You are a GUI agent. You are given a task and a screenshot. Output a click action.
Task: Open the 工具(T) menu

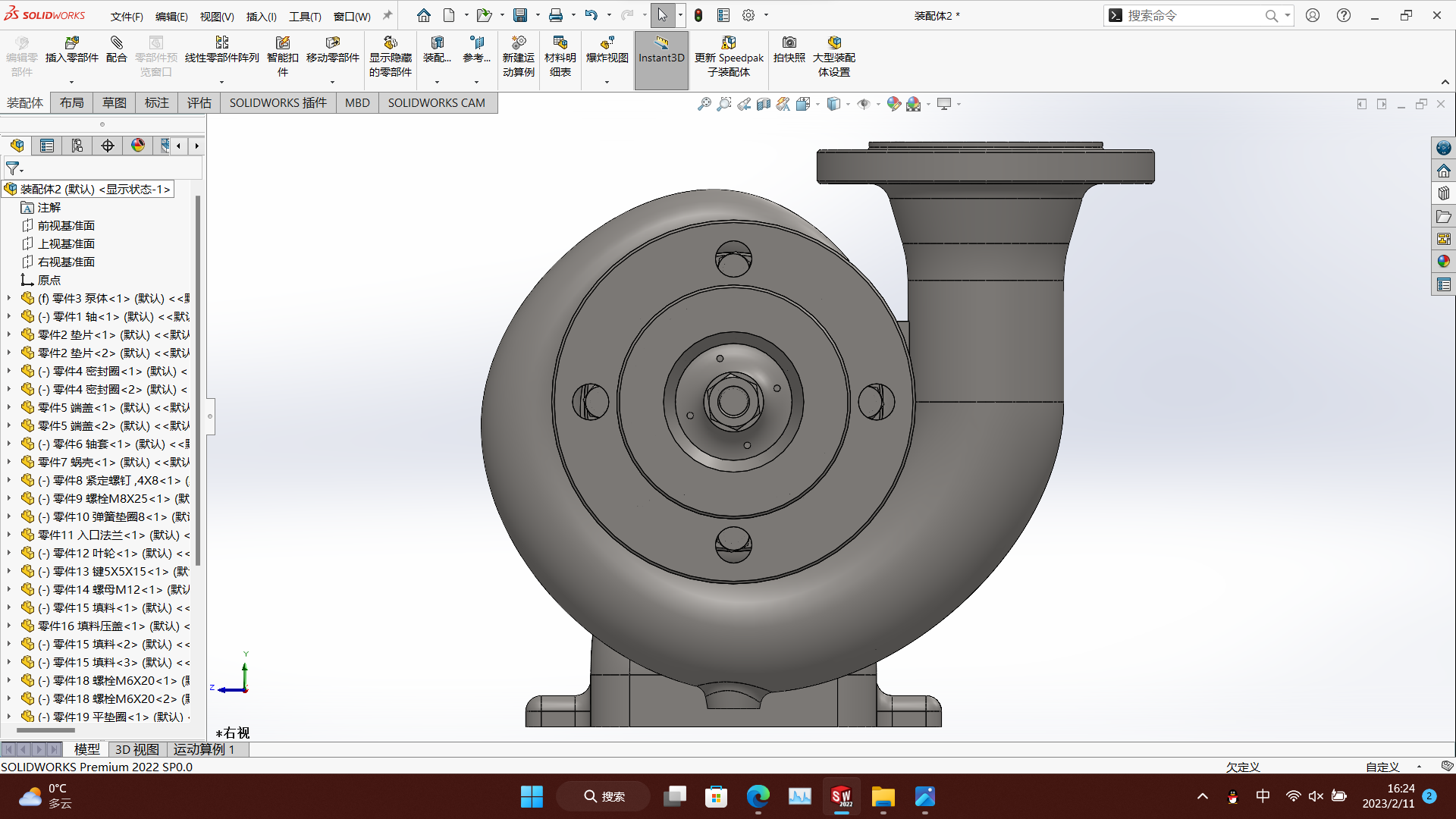click(305, 16)
